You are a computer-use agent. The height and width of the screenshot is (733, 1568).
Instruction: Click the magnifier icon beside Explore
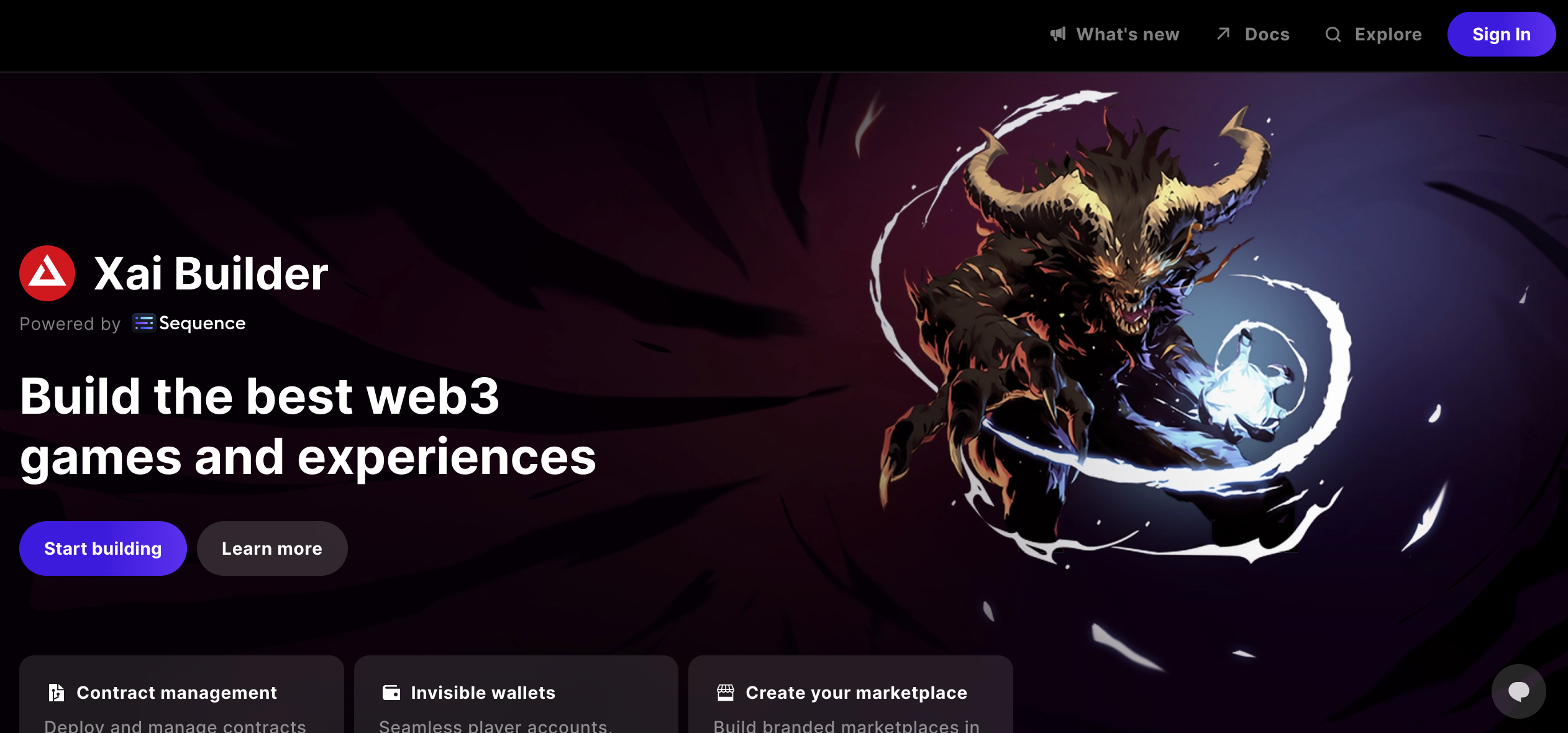(1333, 34)
